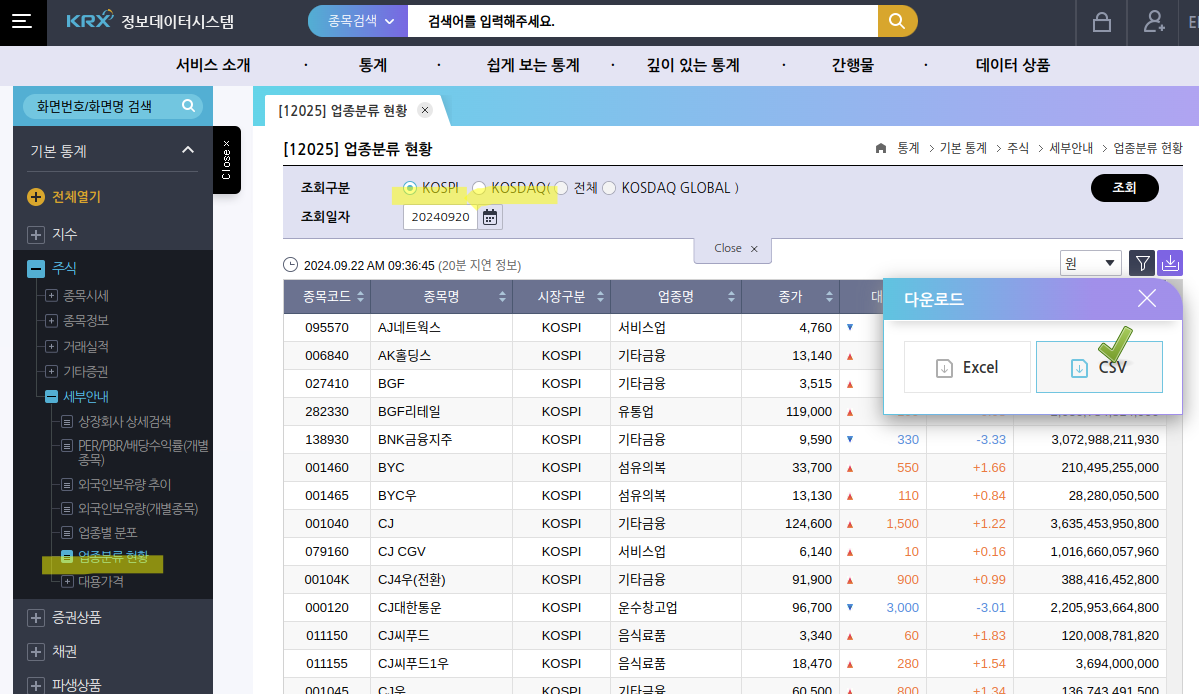The height and width of the screenshot is (694, 1199).
Task: Select the [12025] 업종분류 현황 tab
Action: 343,111
